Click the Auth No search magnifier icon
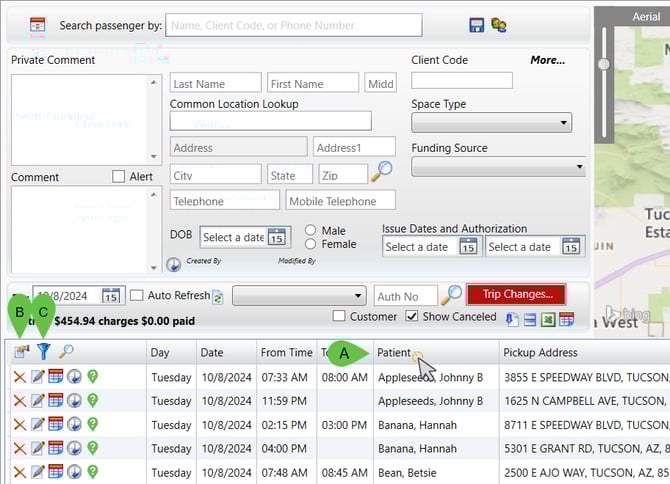The image size is (670, 484). point(452,295)
